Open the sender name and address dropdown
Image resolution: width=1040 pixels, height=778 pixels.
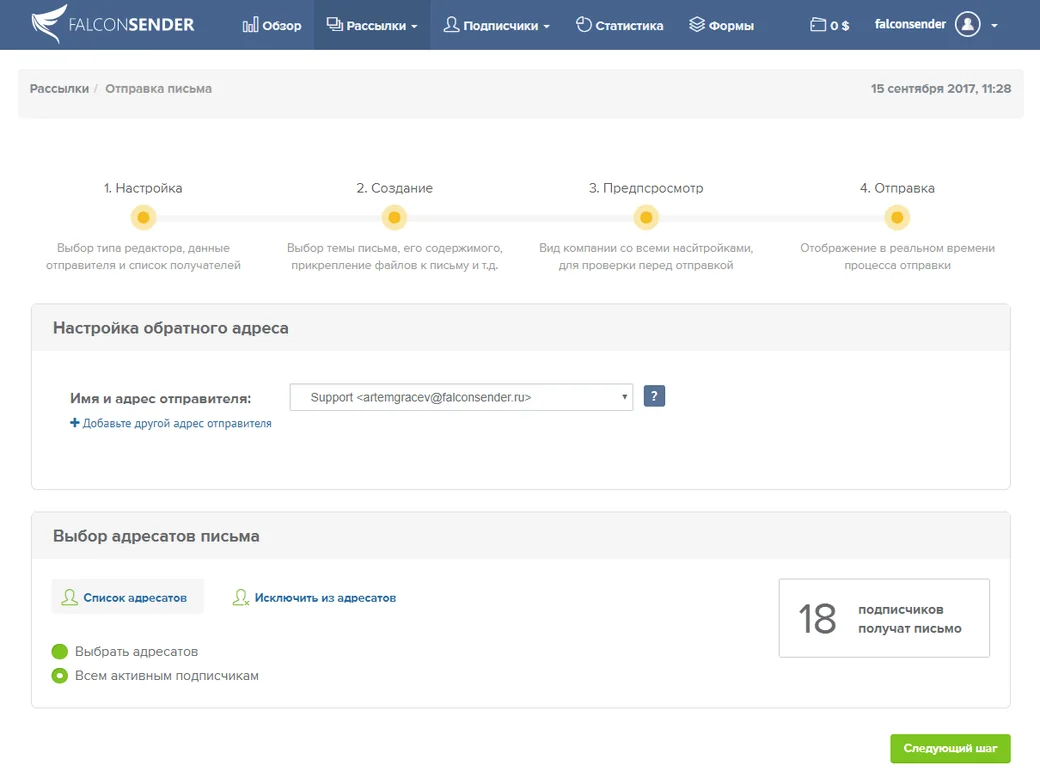pyautogui.click(x=462, y=397)
